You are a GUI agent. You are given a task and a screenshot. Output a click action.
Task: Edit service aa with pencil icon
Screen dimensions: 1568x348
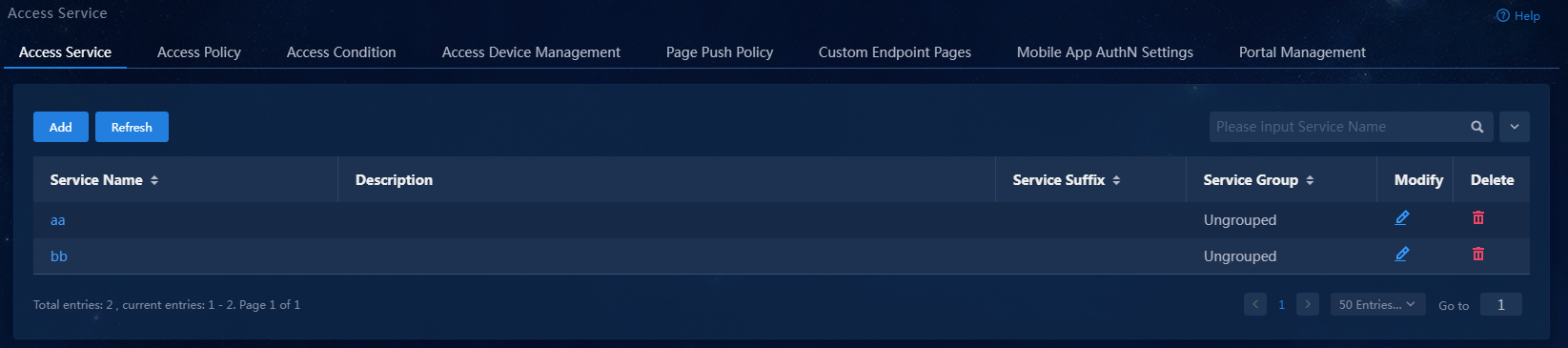pyautogui.click(x=1401, y=218)
